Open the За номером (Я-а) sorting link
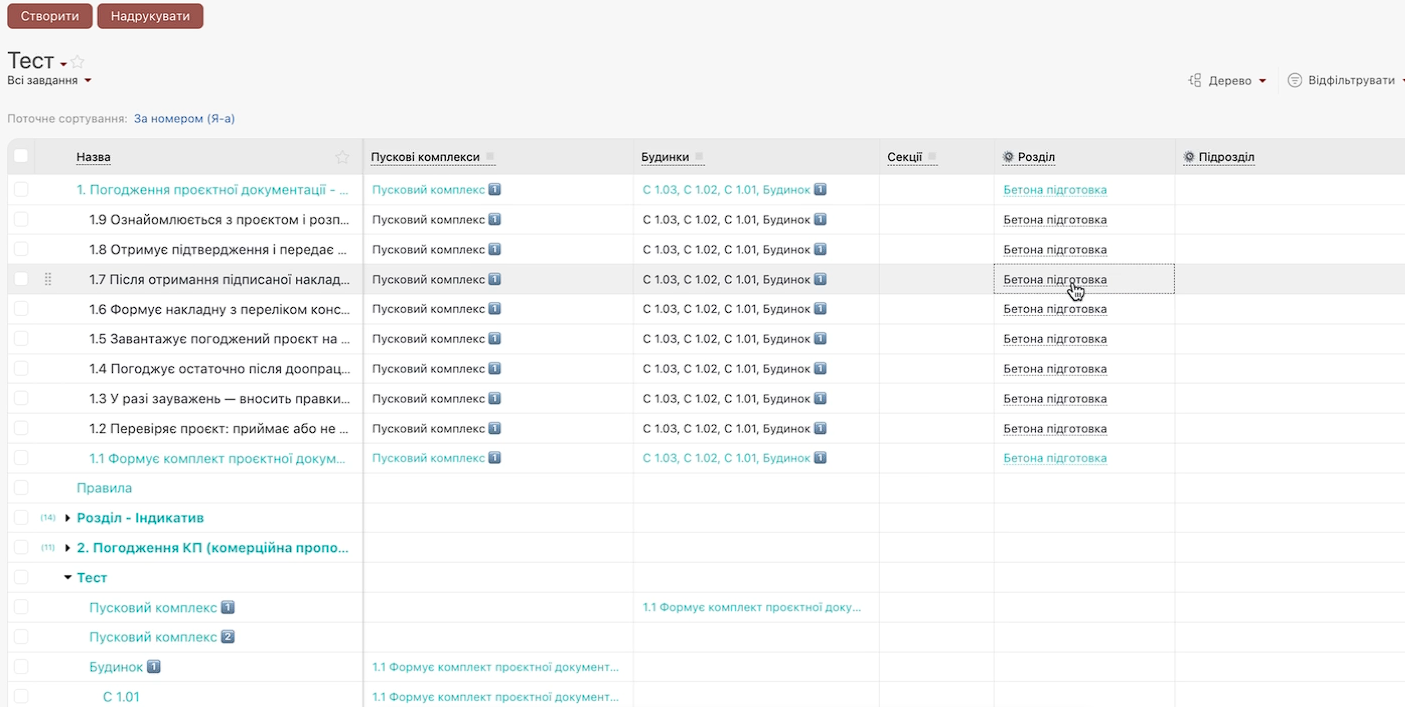The width and height of the screenshot is (1405, 707). click(184, 118)
